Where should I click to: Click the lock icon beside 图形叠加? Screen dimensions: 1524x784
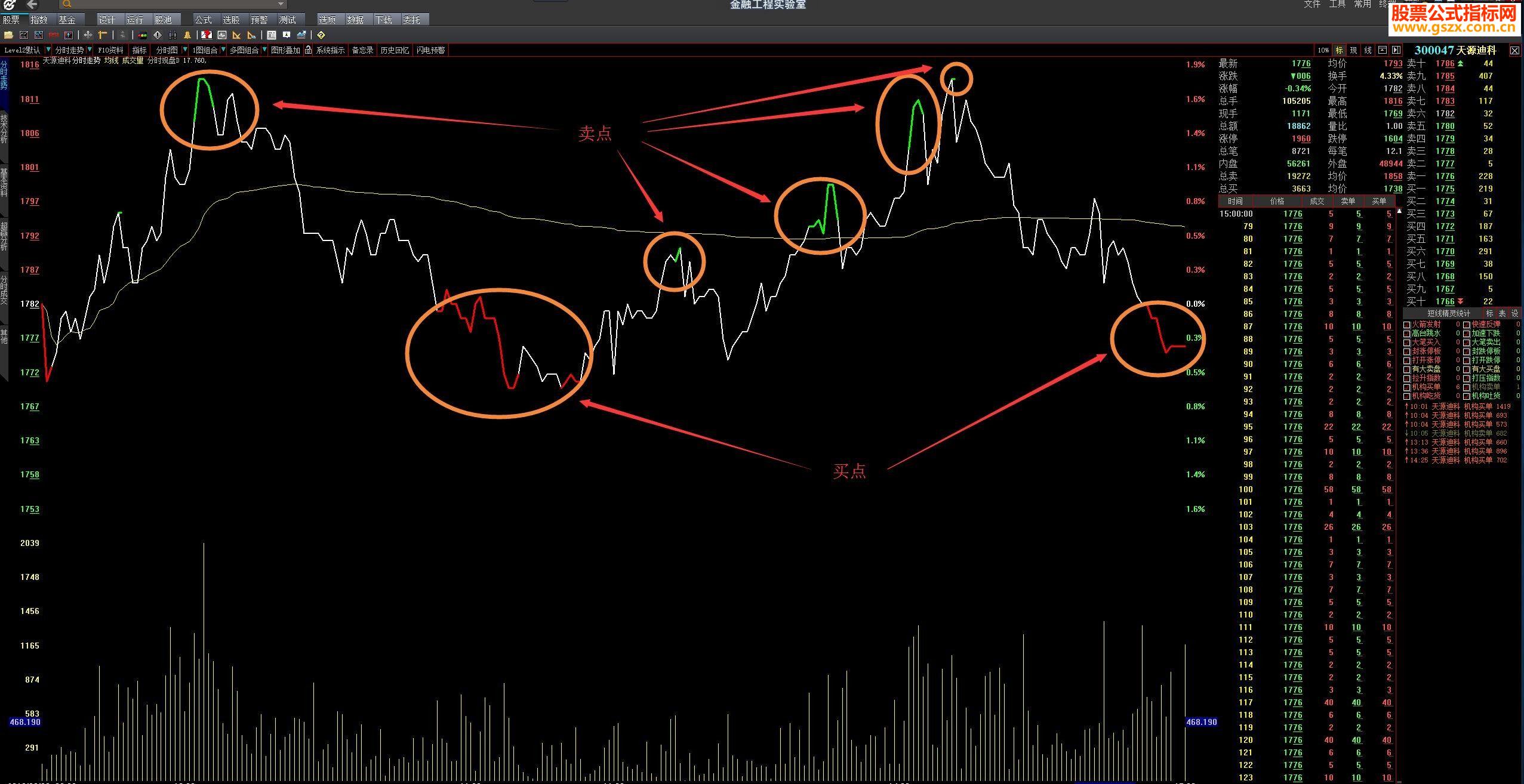[308, 50]
